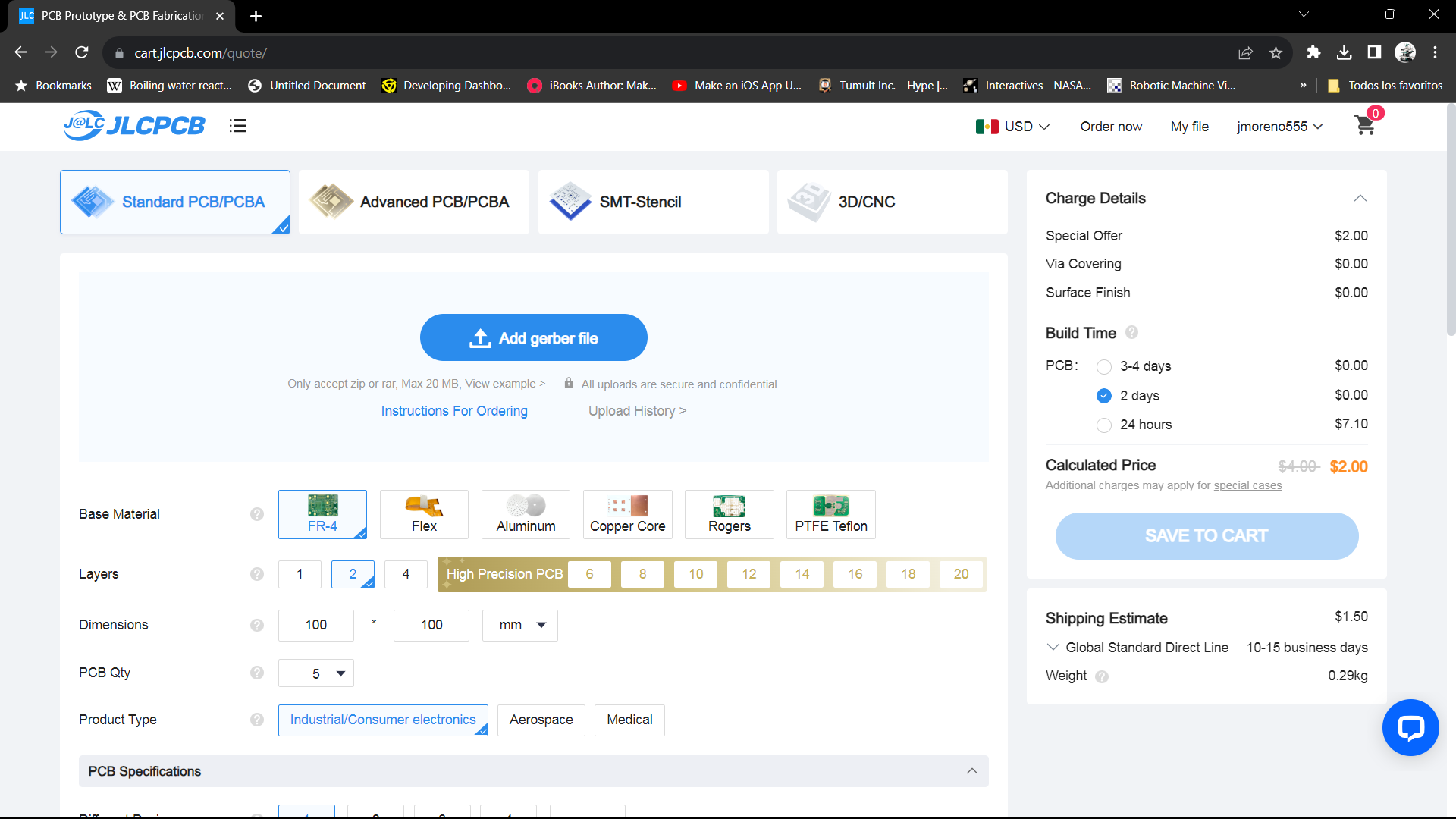Choose the Aluminum base material

526,514
